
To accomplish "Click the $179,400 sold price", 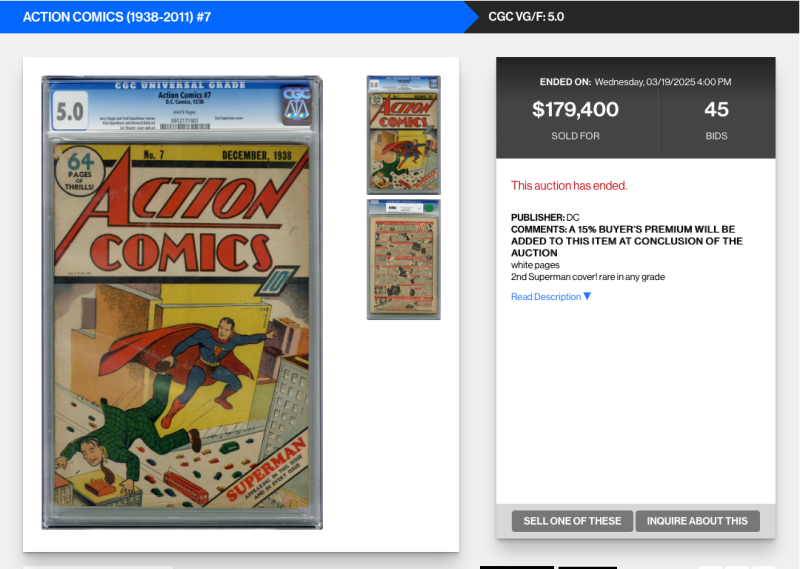I will [x=575, y=109].
